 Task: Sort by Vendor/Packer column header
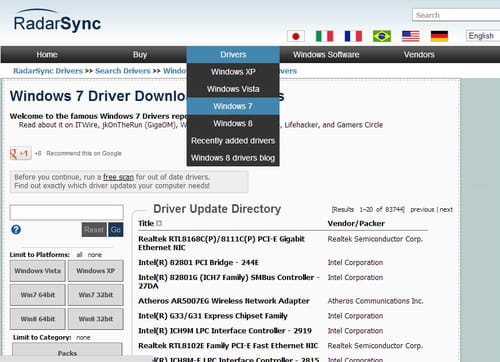click(x=356, y=223)
